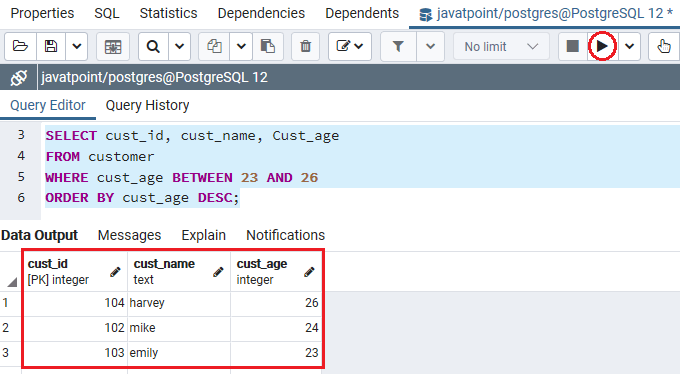Click the Delete trash can icon
This screenshot has width=680, height=374.
pyautogui.click(x=305, y=46)
